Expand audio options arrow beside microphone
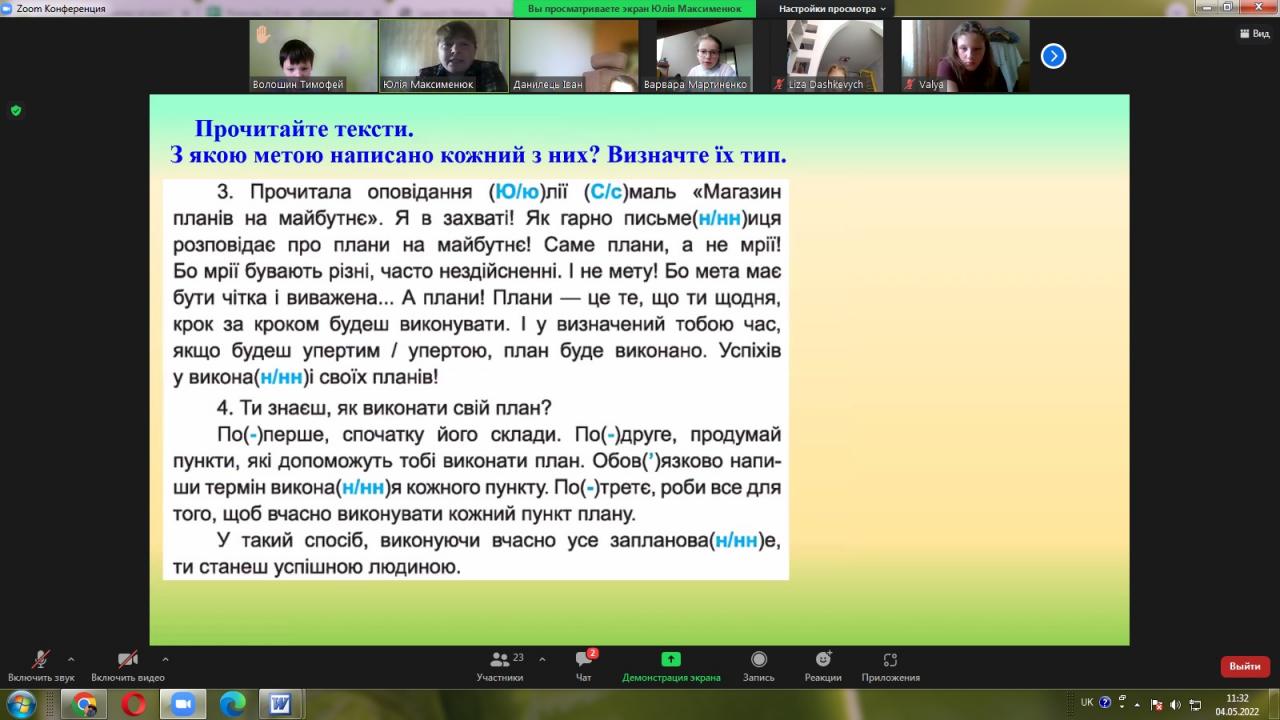The height and width of the screenshot is (720, 1280). point(71,659)
